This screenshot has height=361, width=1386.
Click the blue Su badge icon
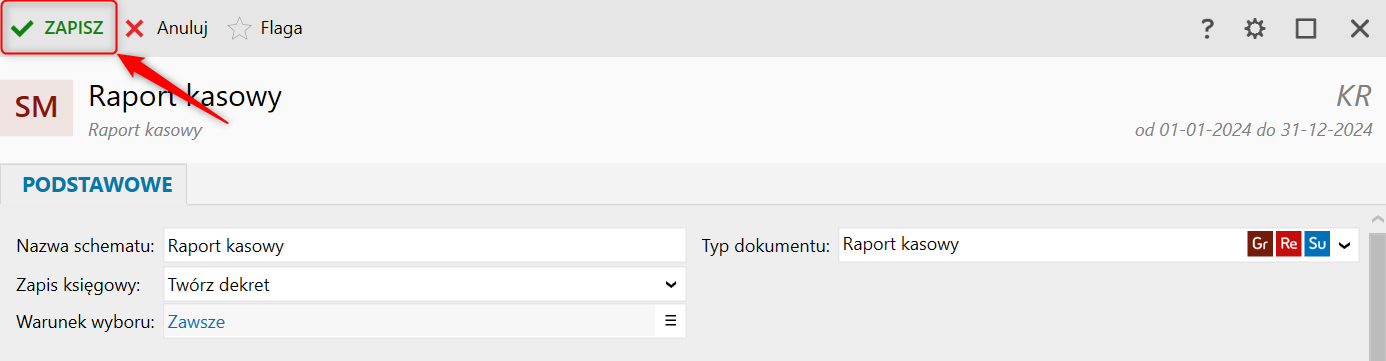pyautogui.click(x=1317, y=244)
